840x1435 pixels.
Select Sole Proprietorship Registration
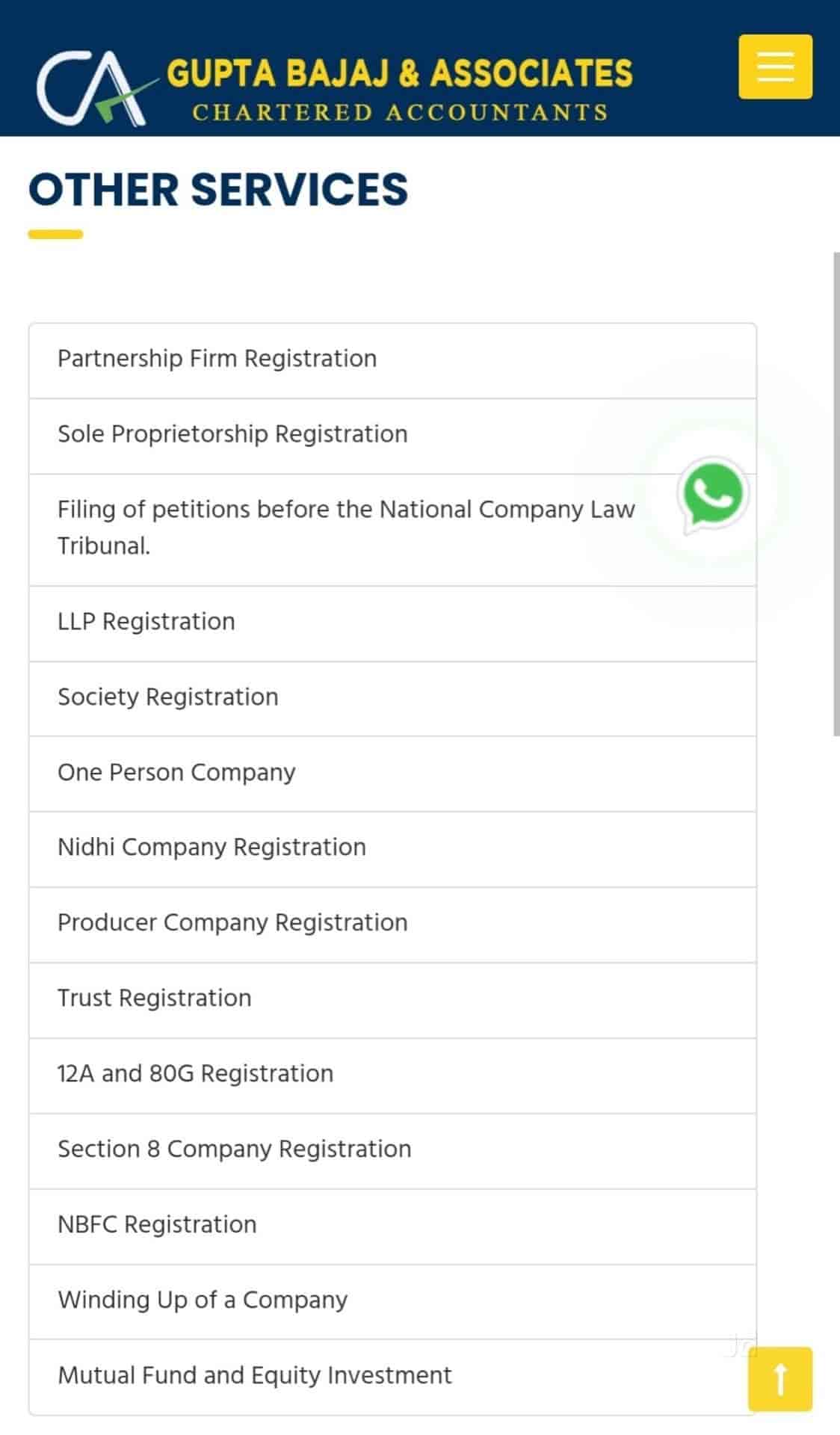click(232, 434)
